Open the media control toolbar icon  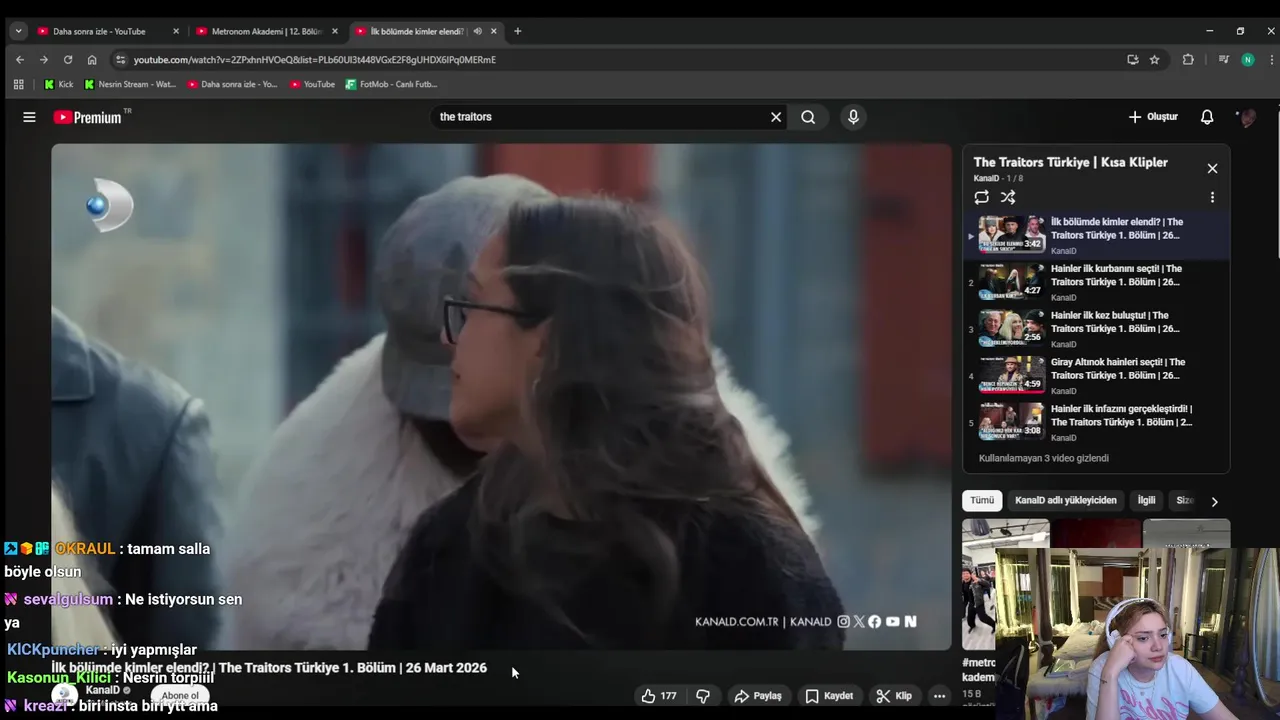click(1223, 60)
